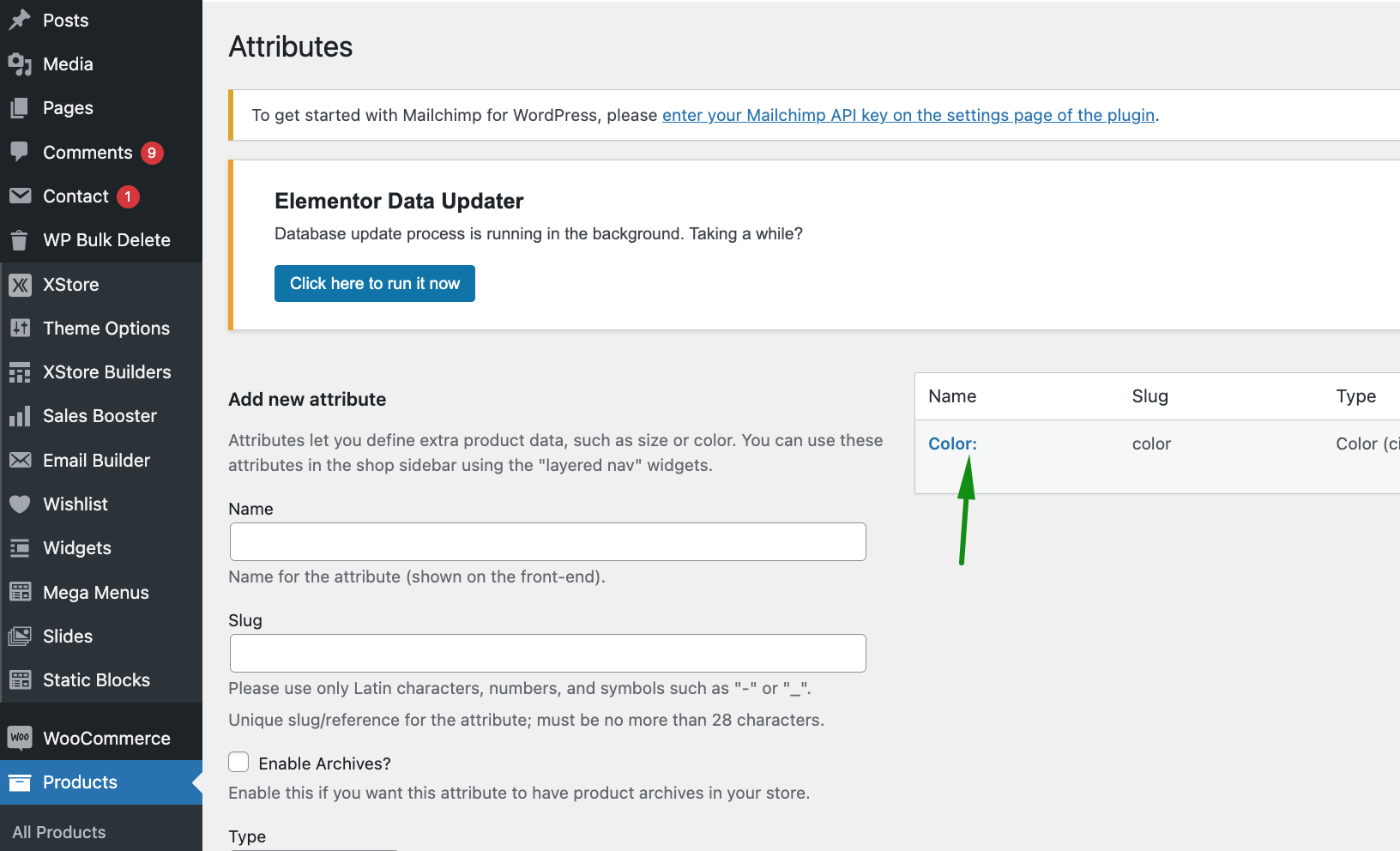Viewport: 1400px width, 851px height.
Task: Click the Comments count badge showing 9
Action: click(152, 153)
